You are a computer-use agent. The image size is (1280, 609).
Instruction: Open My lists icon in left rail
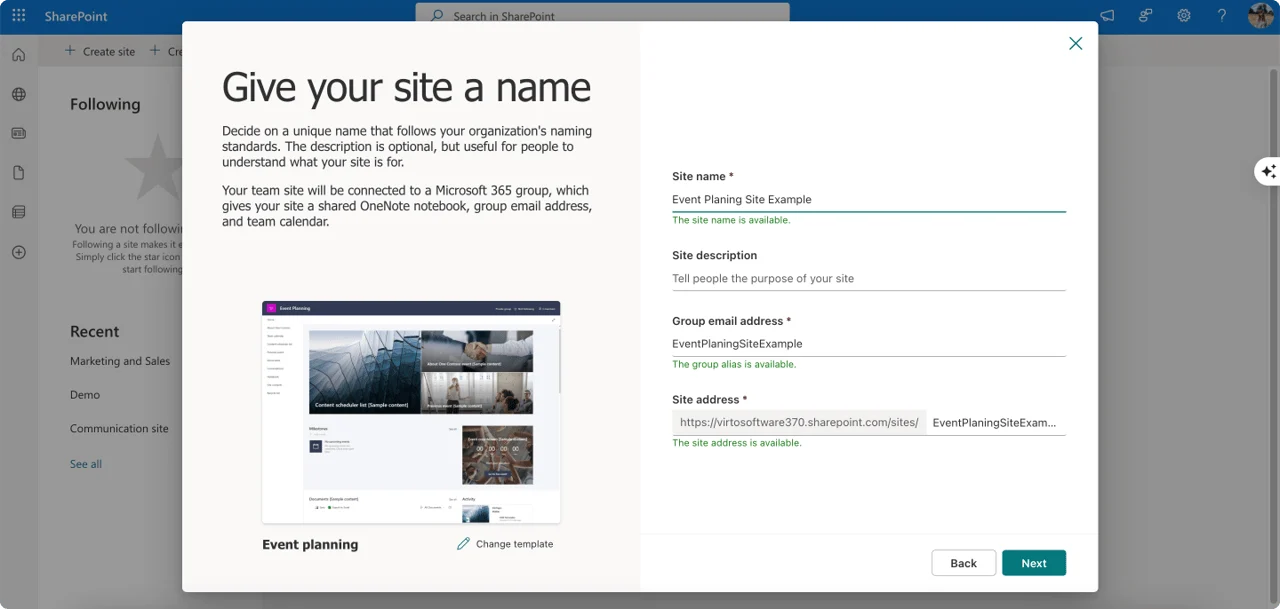[x=18, y=212]
